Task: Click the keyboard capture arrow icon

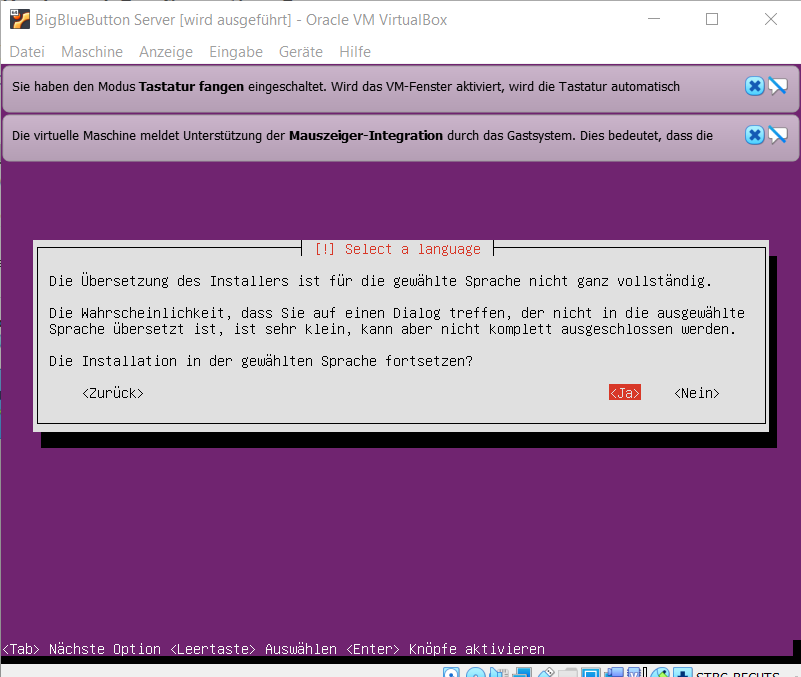Action: (x=682, y=672)
